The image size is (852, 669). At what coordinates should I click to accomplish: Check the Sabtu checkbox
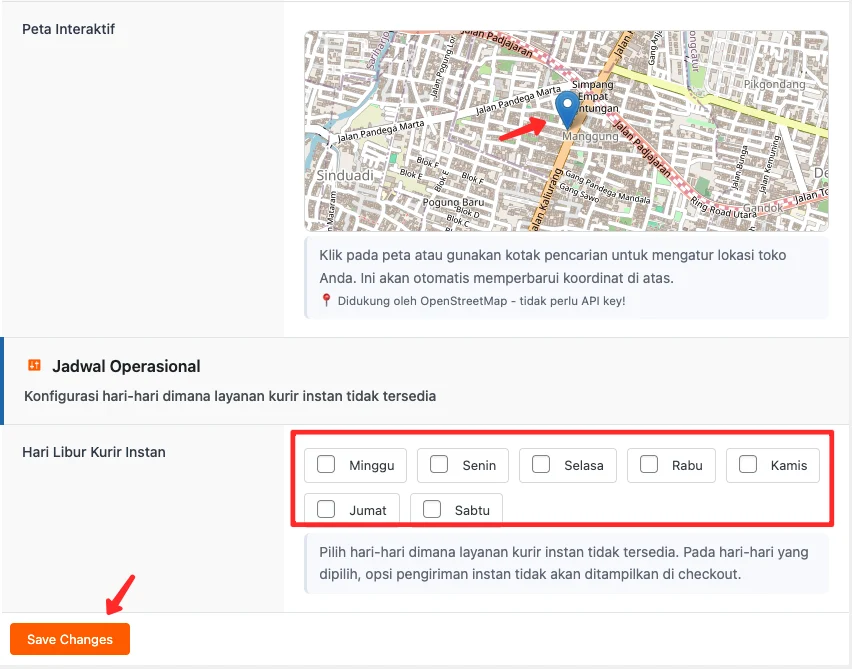(434, 509)
